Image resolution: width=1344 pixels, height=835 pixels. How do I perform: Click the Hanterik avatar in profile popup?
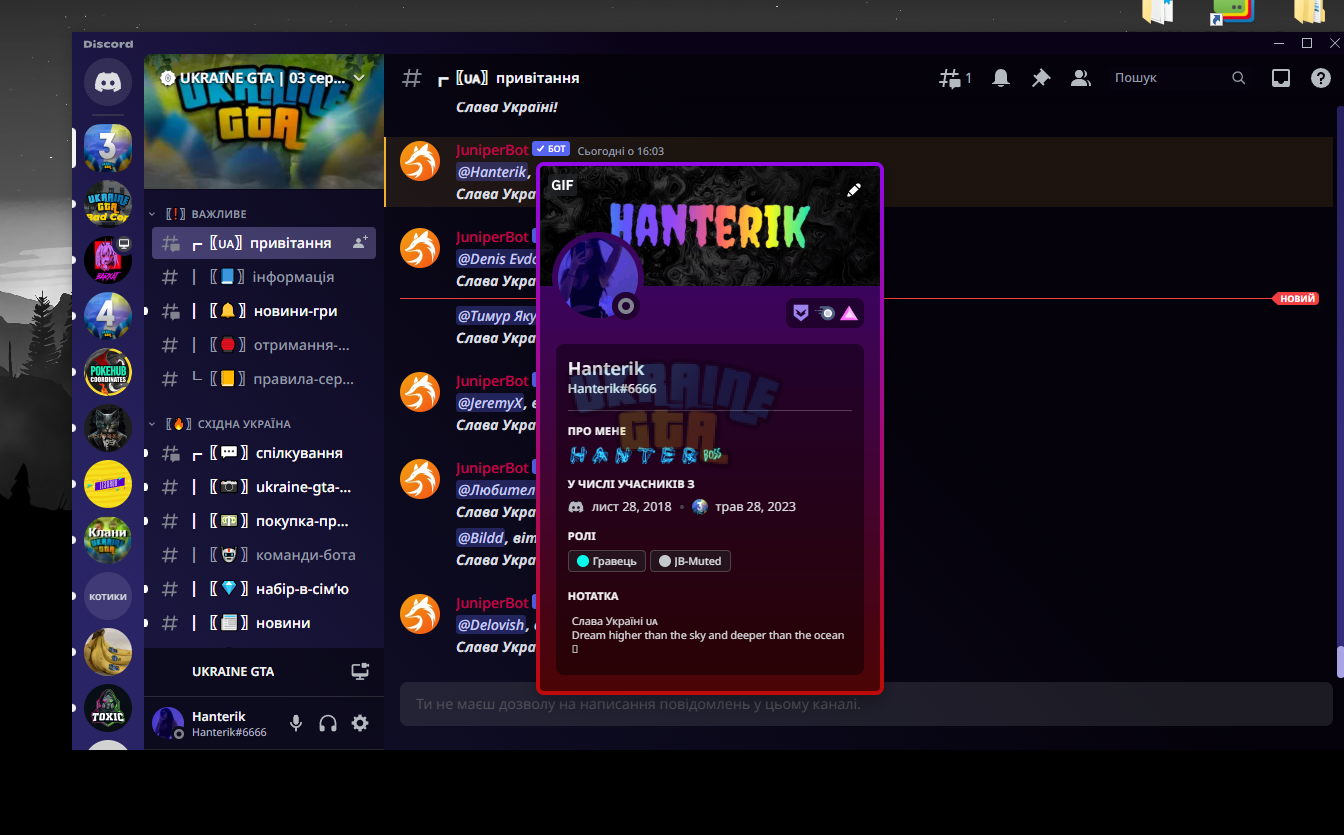coord(598,279)
